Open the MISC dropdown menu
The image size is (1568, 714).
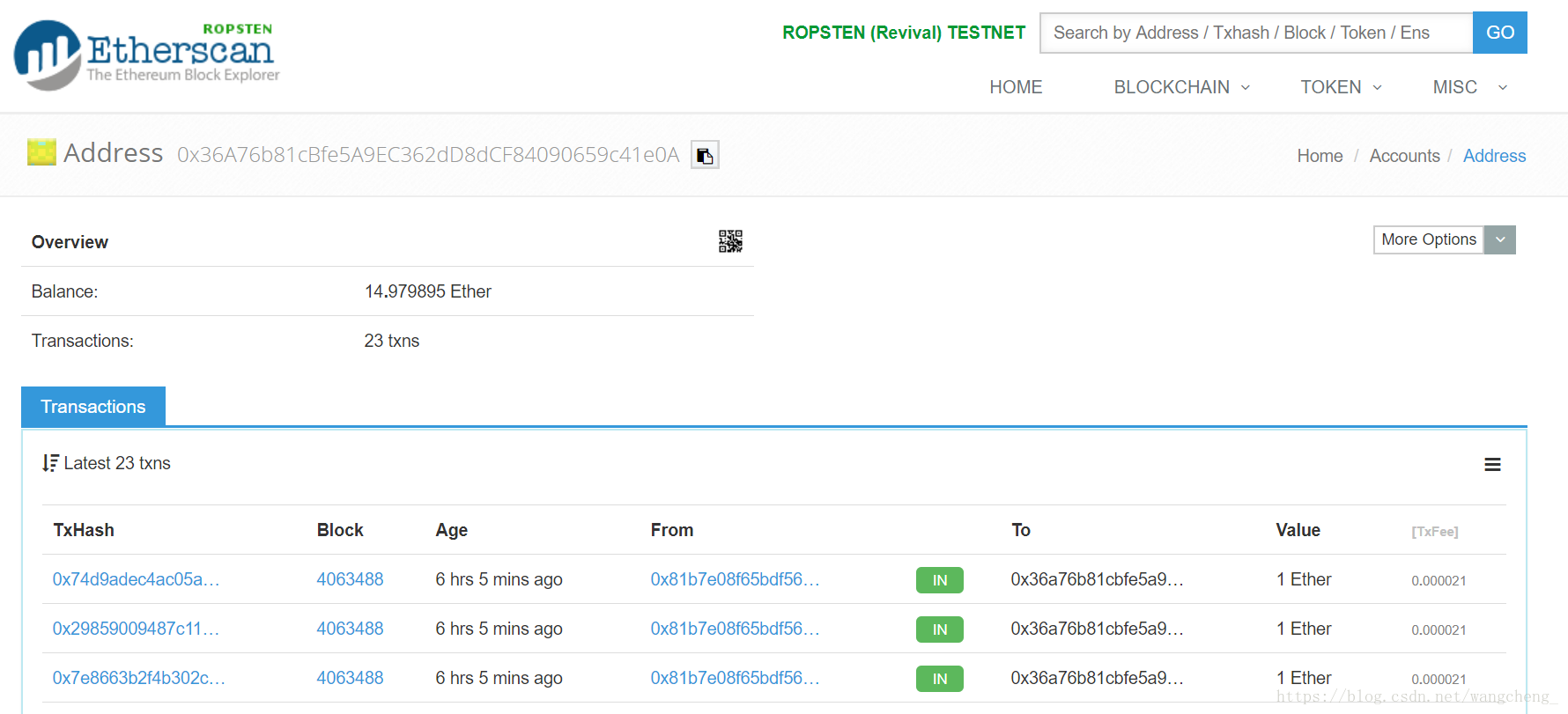pos(1470,87)
